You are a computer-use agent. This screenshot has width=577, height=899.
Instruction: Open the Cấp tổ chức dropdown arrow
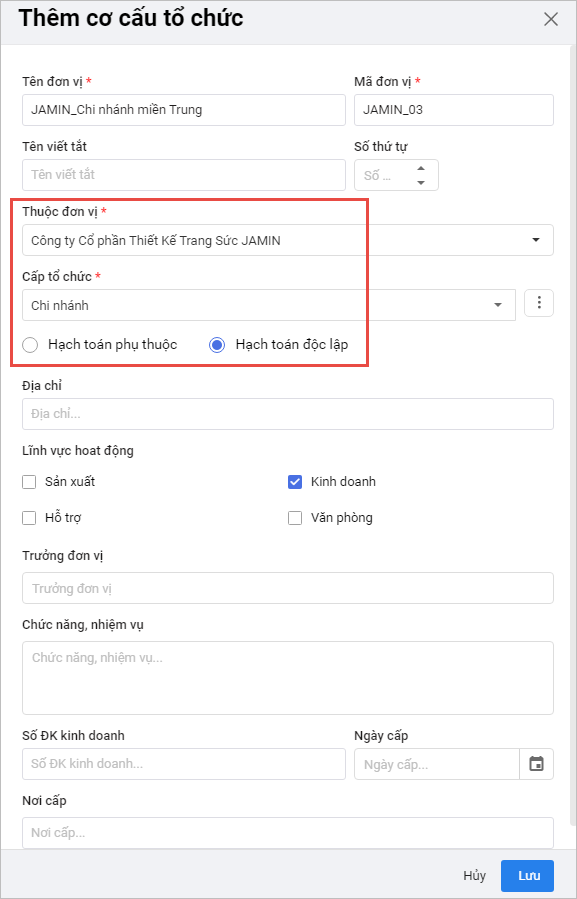[498, 305]
